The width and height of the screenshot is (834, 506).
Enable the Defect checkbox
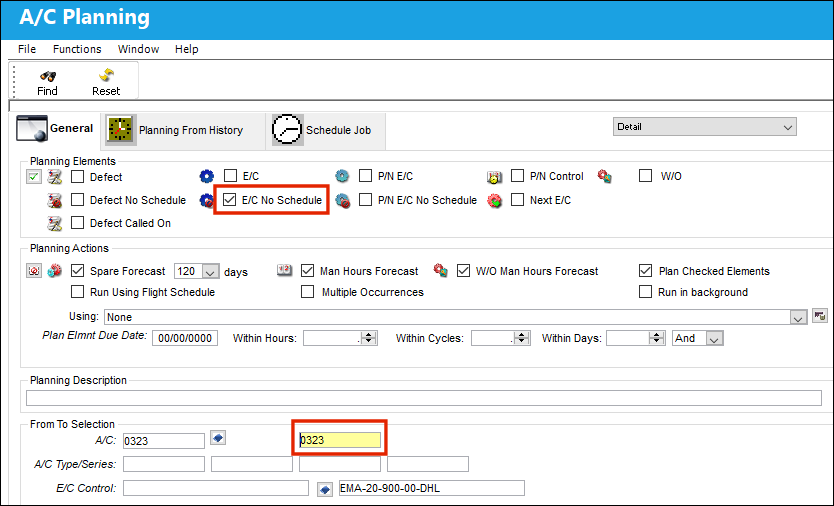[x=78, y=176]
